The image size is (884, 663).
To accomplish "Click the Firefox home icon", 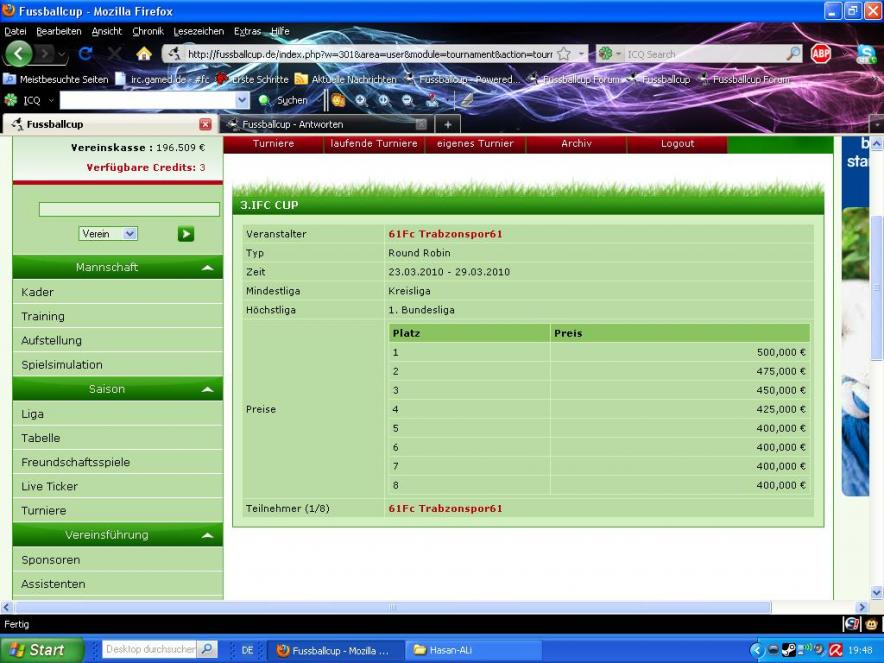I will tap(144, 54).
